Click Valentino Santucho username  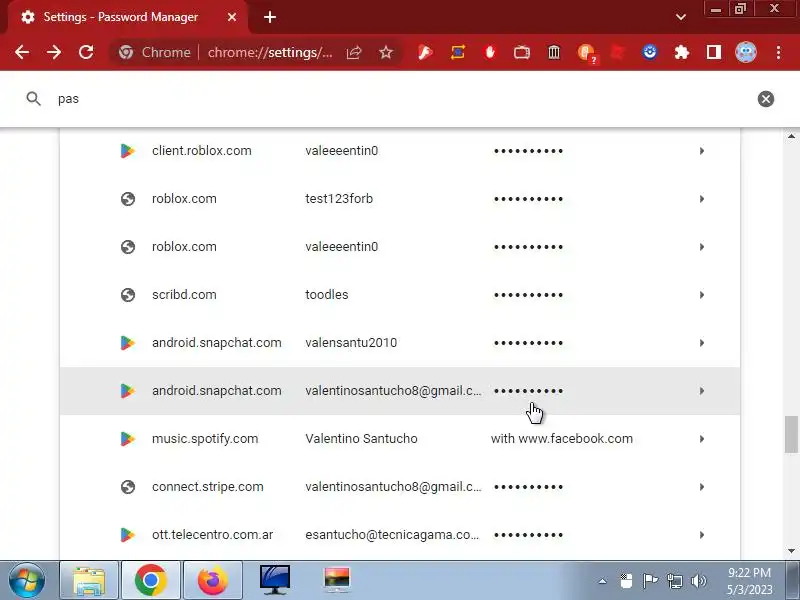[361, 439]
